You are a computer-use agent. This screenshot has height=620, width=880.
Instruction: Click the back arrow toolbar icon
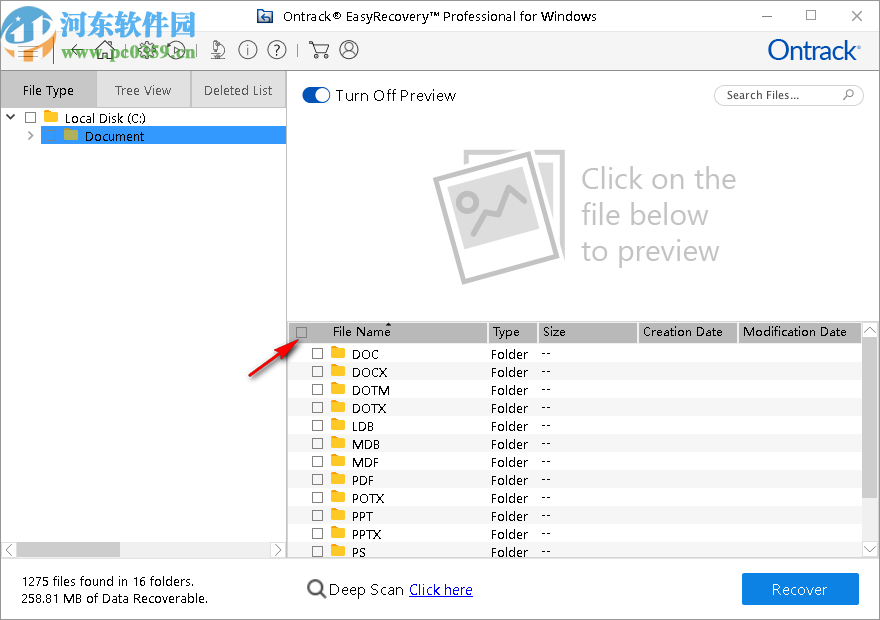[x=75, y=50]
